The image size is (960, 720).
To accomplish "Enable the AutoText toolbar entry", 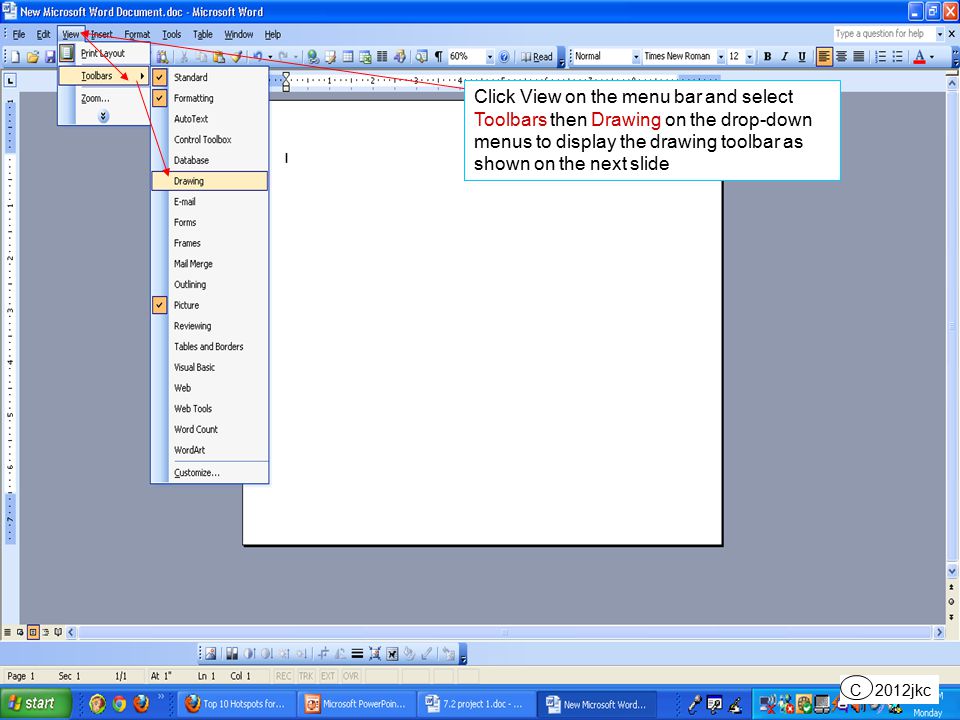I will (210, 119).
